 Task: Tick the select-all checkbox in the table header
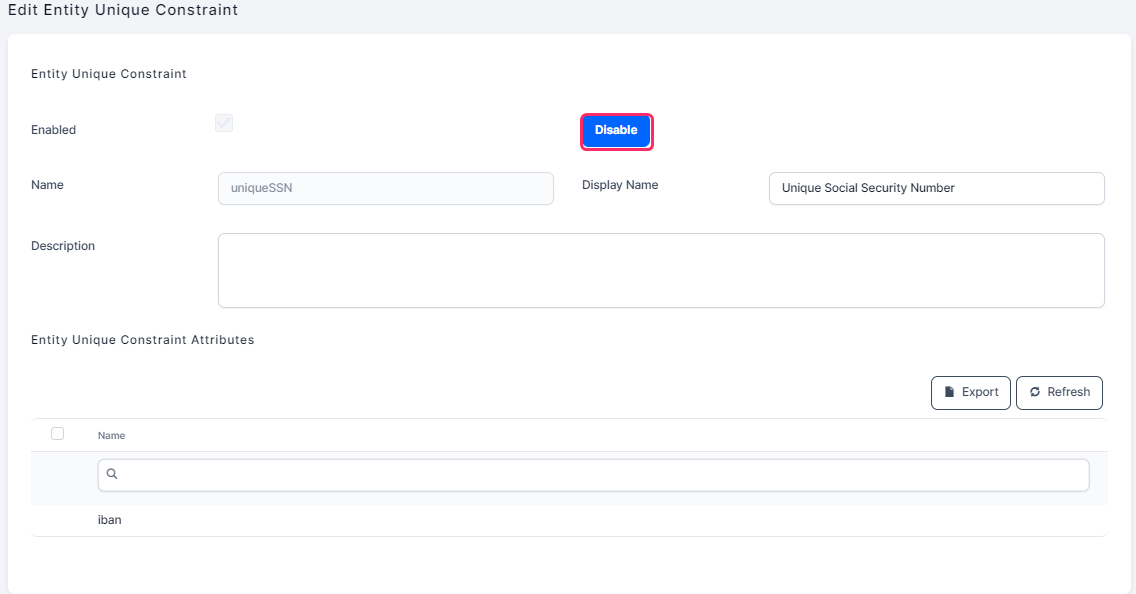(x=57, y=433)
